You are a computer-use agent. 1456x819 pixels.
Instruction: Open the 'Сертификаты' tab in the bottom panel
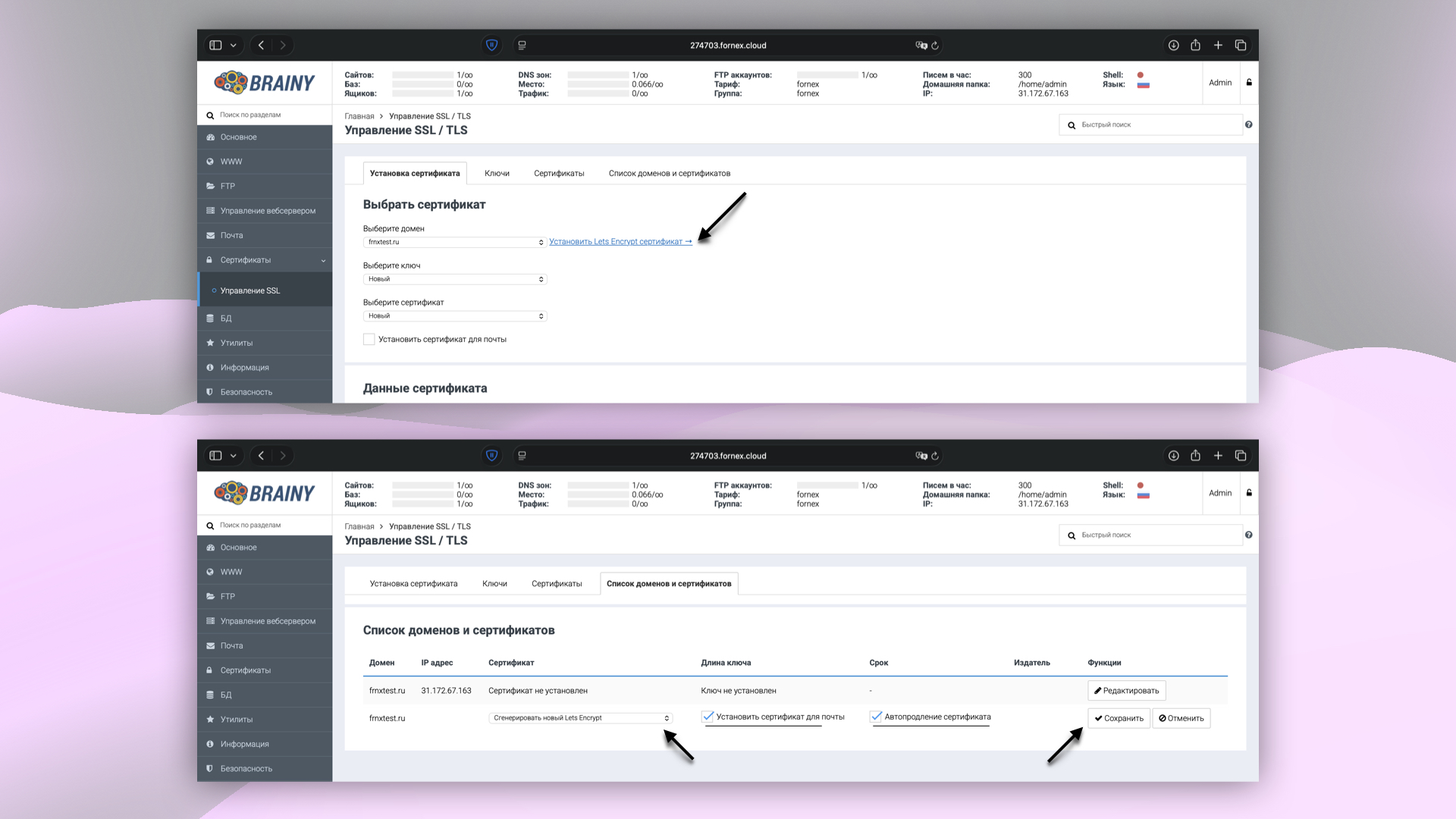pyautogui.click(x=557, y=584)
